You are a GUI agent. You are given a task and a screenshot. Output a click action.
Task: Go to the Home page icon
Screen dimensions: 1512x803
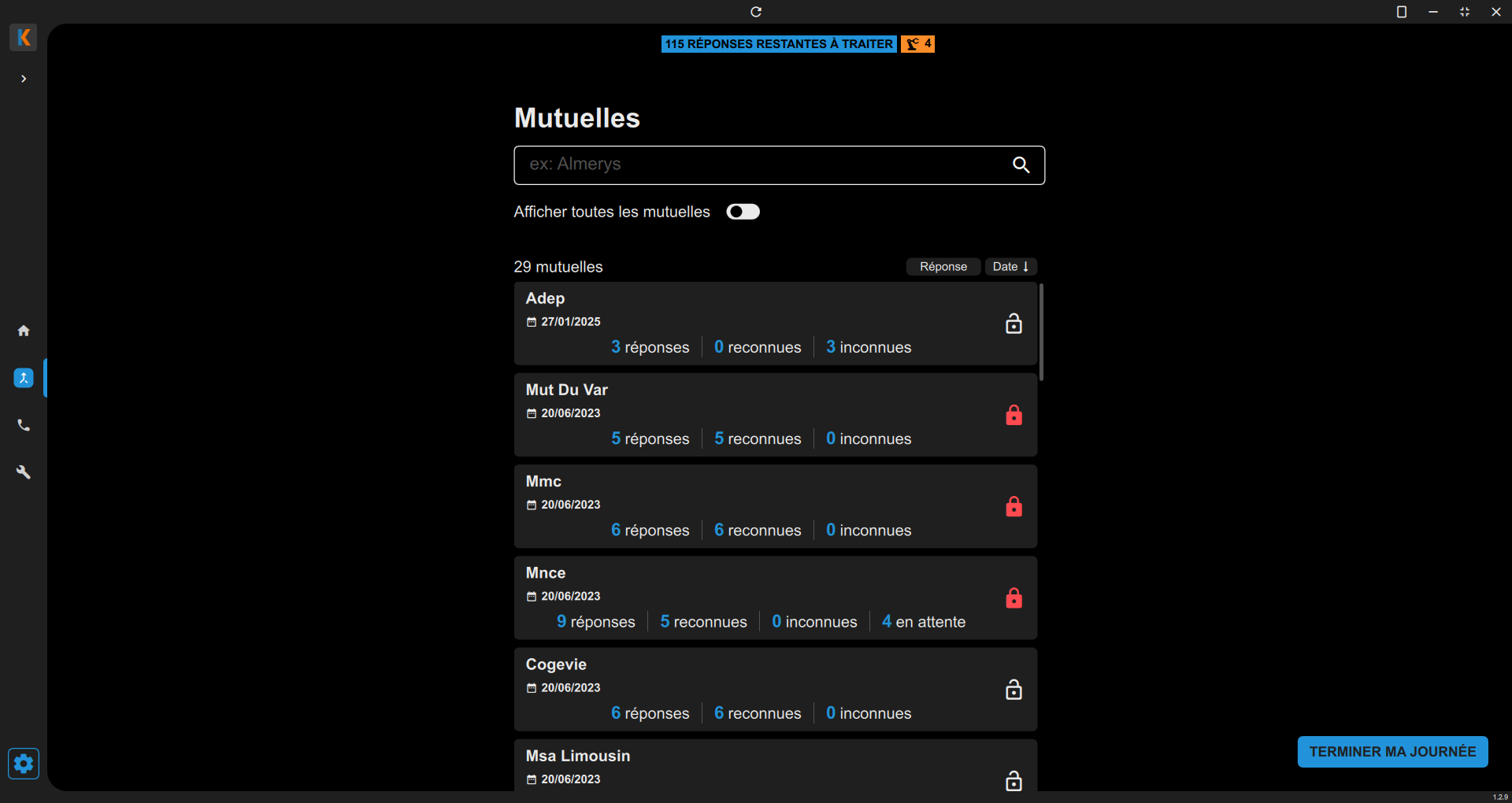[24, 331]
